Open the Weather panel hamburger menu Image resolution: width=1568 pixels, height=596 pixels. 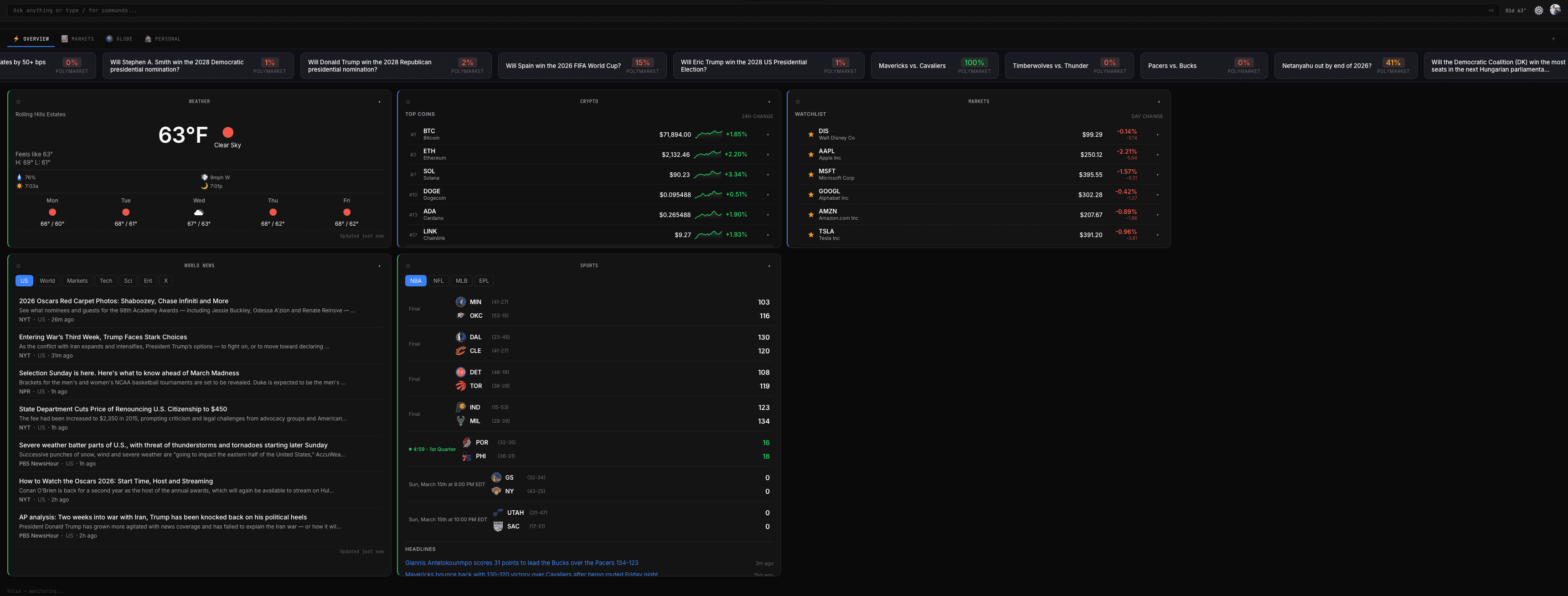tap(18, 102)
